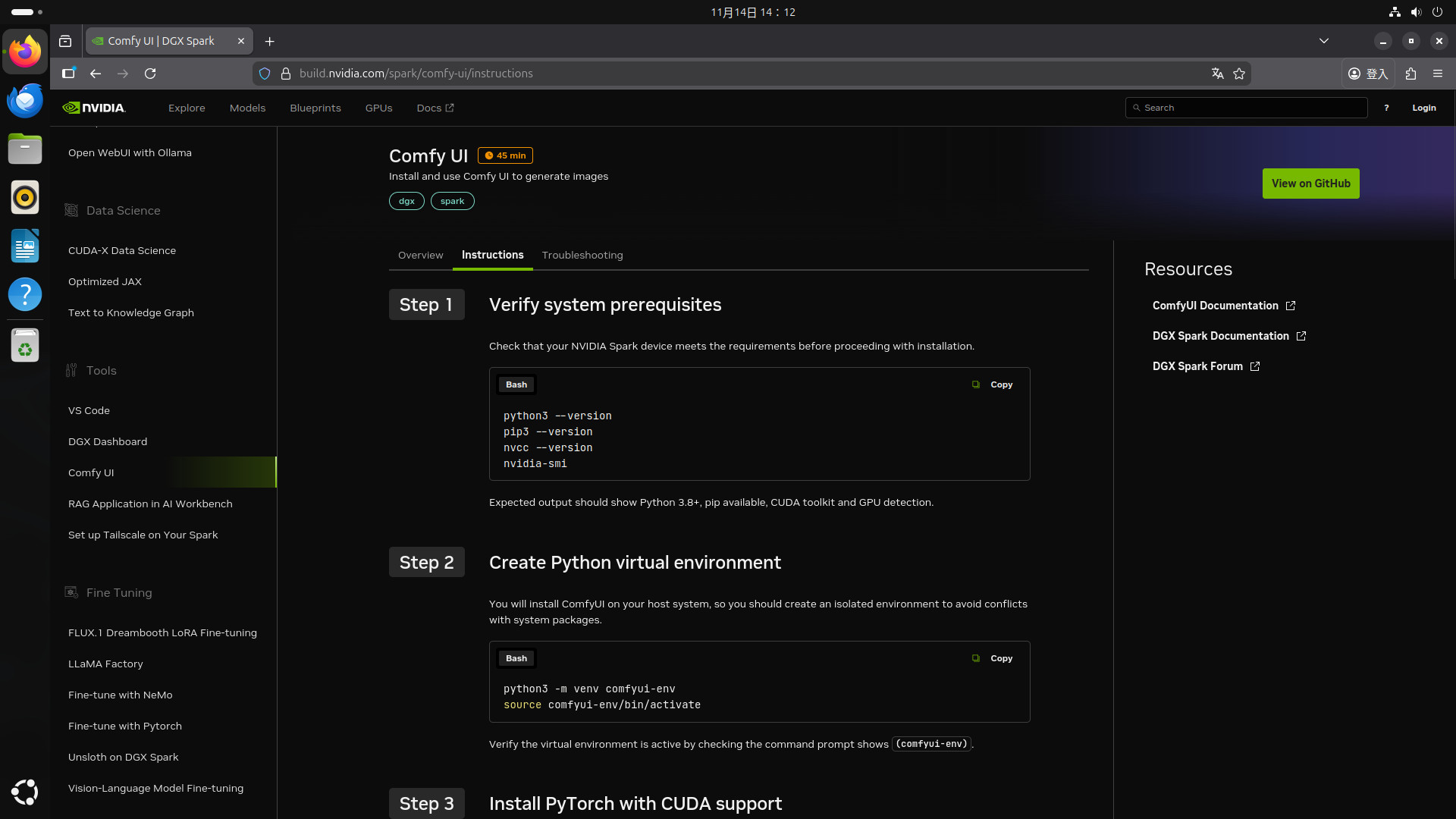1456x819 pixels.
Task: Open the Firefox hamburger application menu
Action: pos(1438,74)
